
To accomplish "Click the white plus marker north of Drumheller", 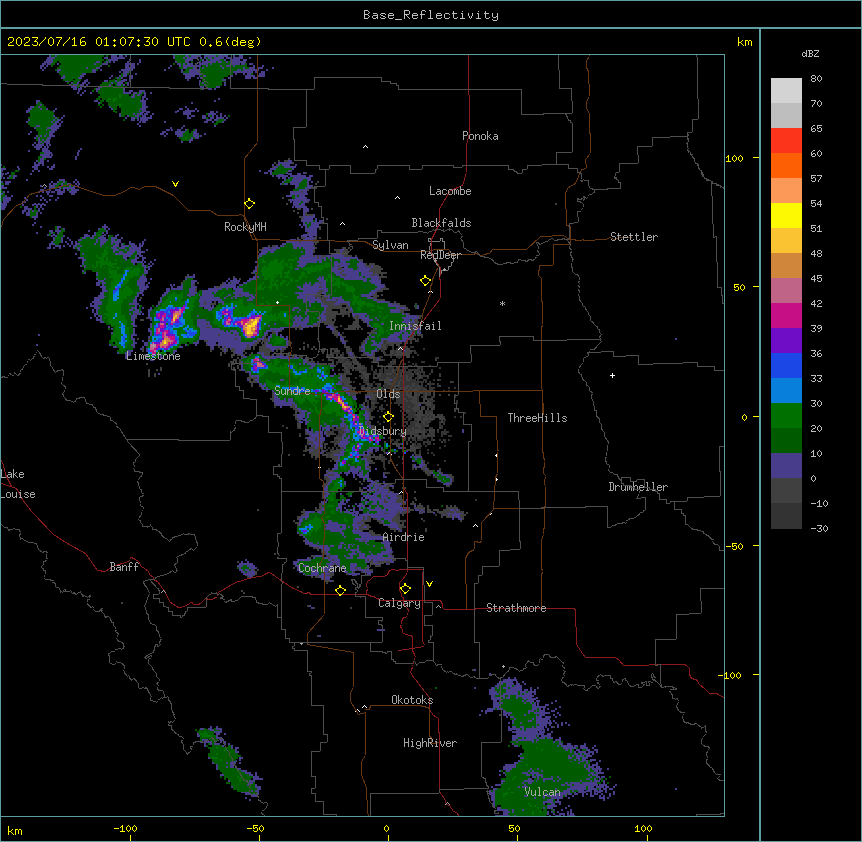I will point(612,375).
